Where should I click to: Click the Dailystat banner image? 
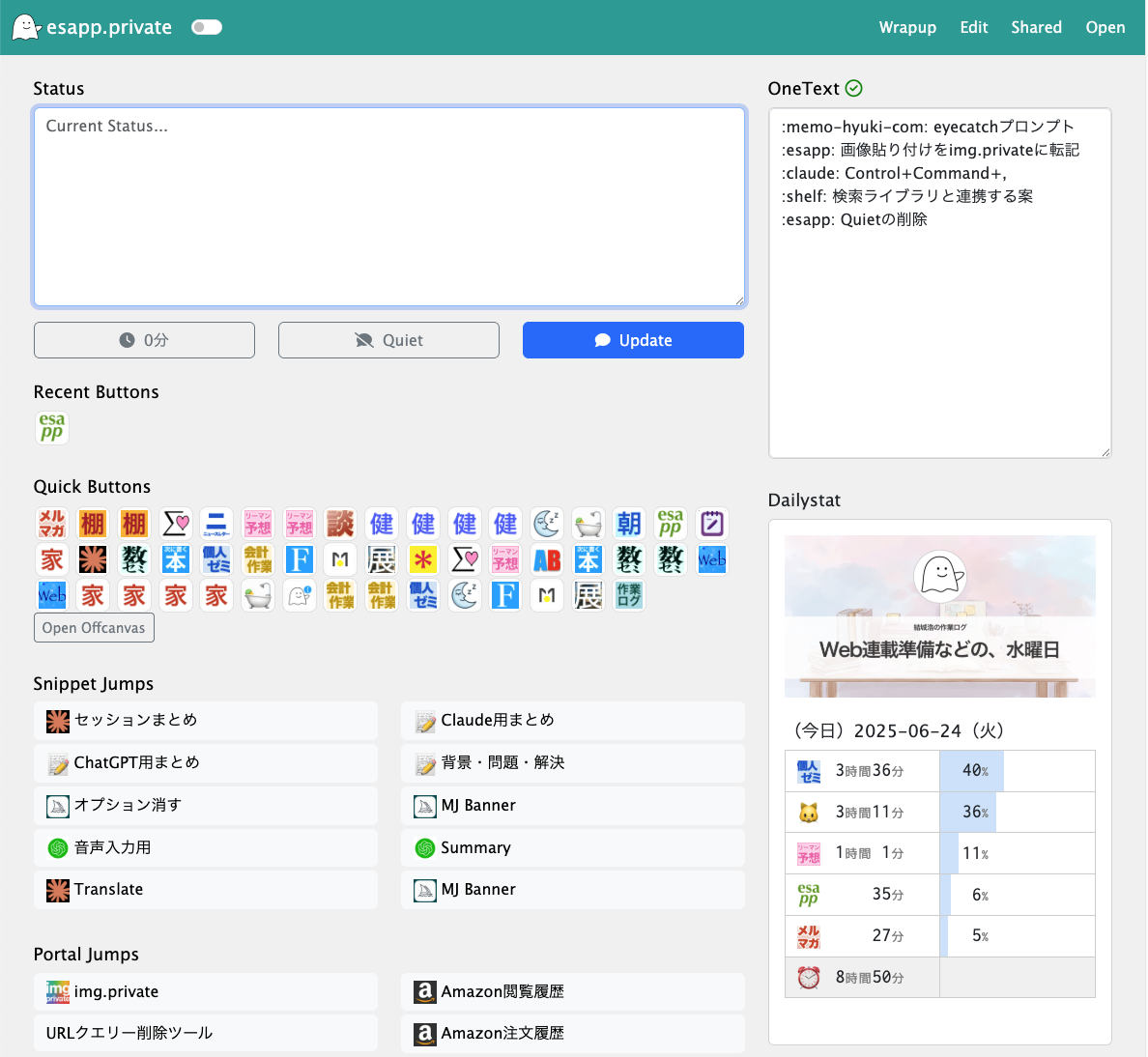point(940,616)
